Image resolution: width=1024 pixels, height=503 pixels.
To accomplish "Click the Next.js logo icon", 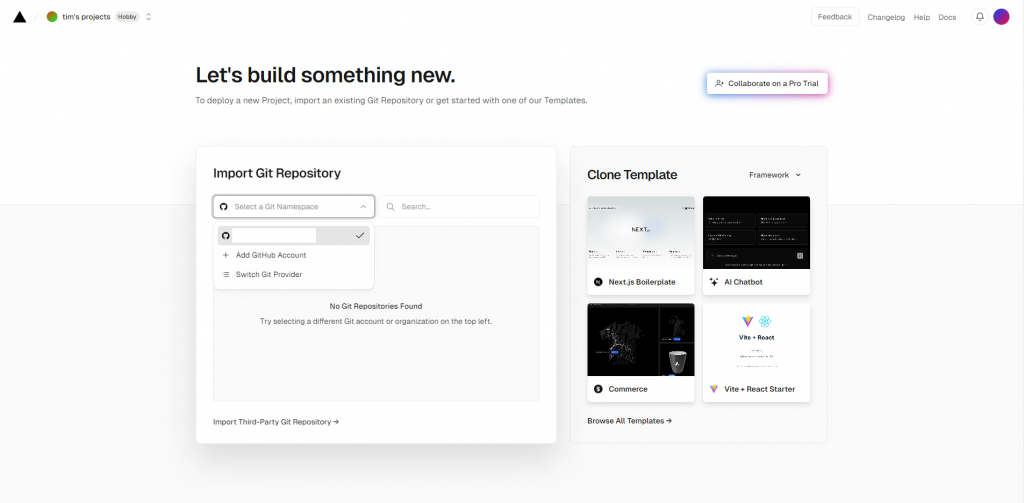I will 598,282.
